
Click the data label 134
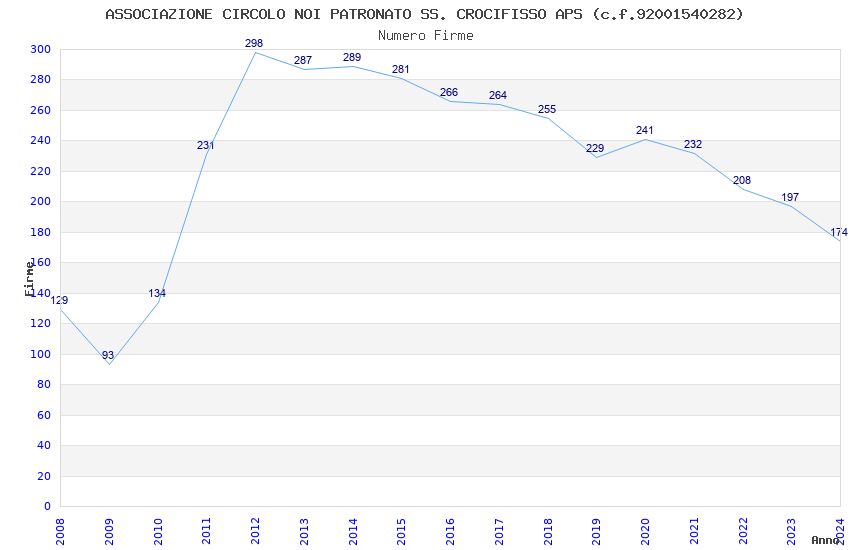tap(157, 293)
